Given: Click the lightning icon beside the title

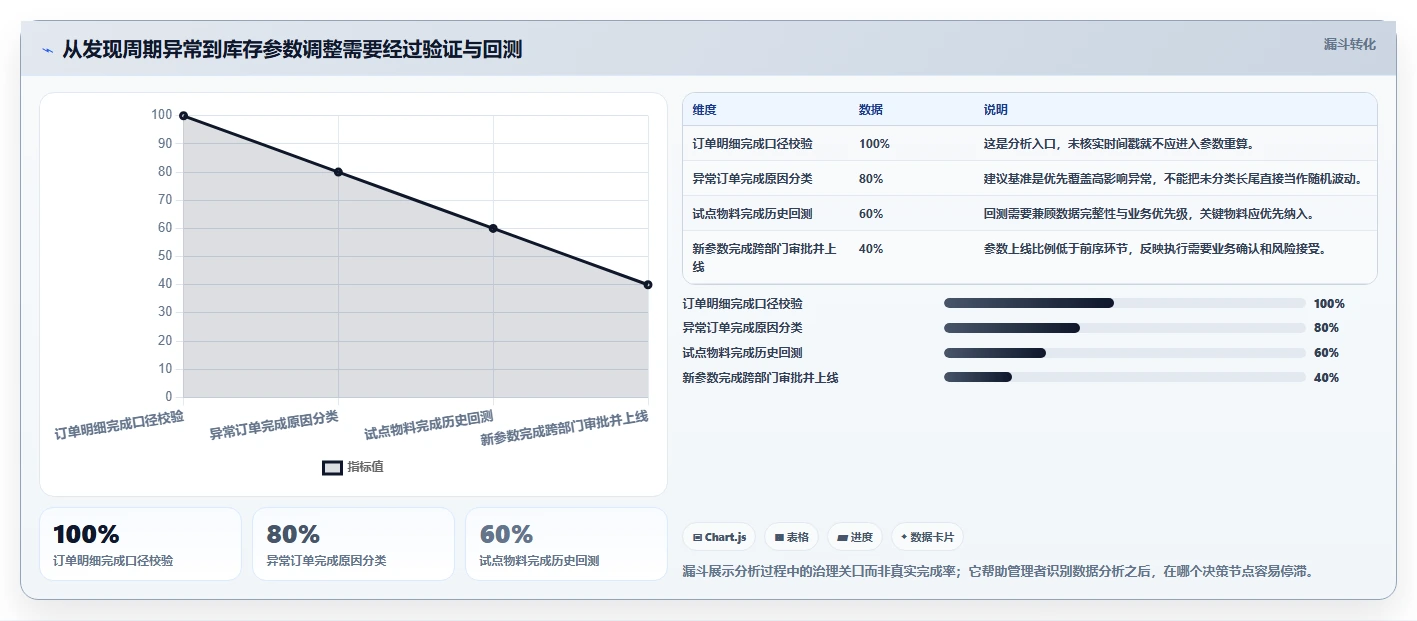Looking at the screenshot, I should [47, 50].
